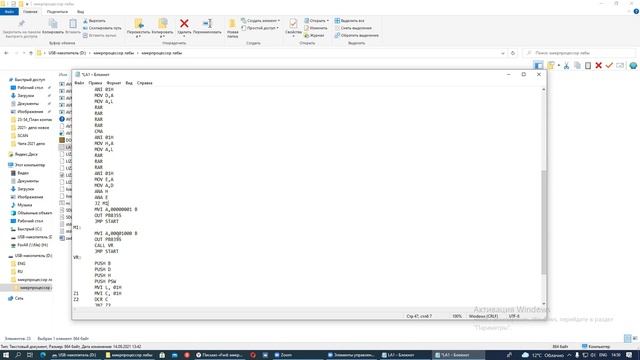Image resolution: width=640 pixels, height=360 pixels.
Task: Select Загрузки under Быстрый доступ
Action: tap(25, 96)
